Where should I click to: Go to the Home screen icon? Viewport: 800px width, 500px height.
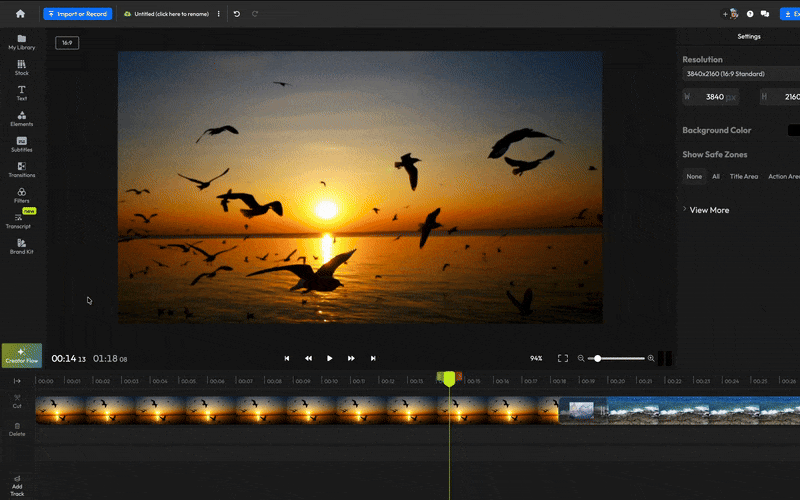tap(20, 14)
